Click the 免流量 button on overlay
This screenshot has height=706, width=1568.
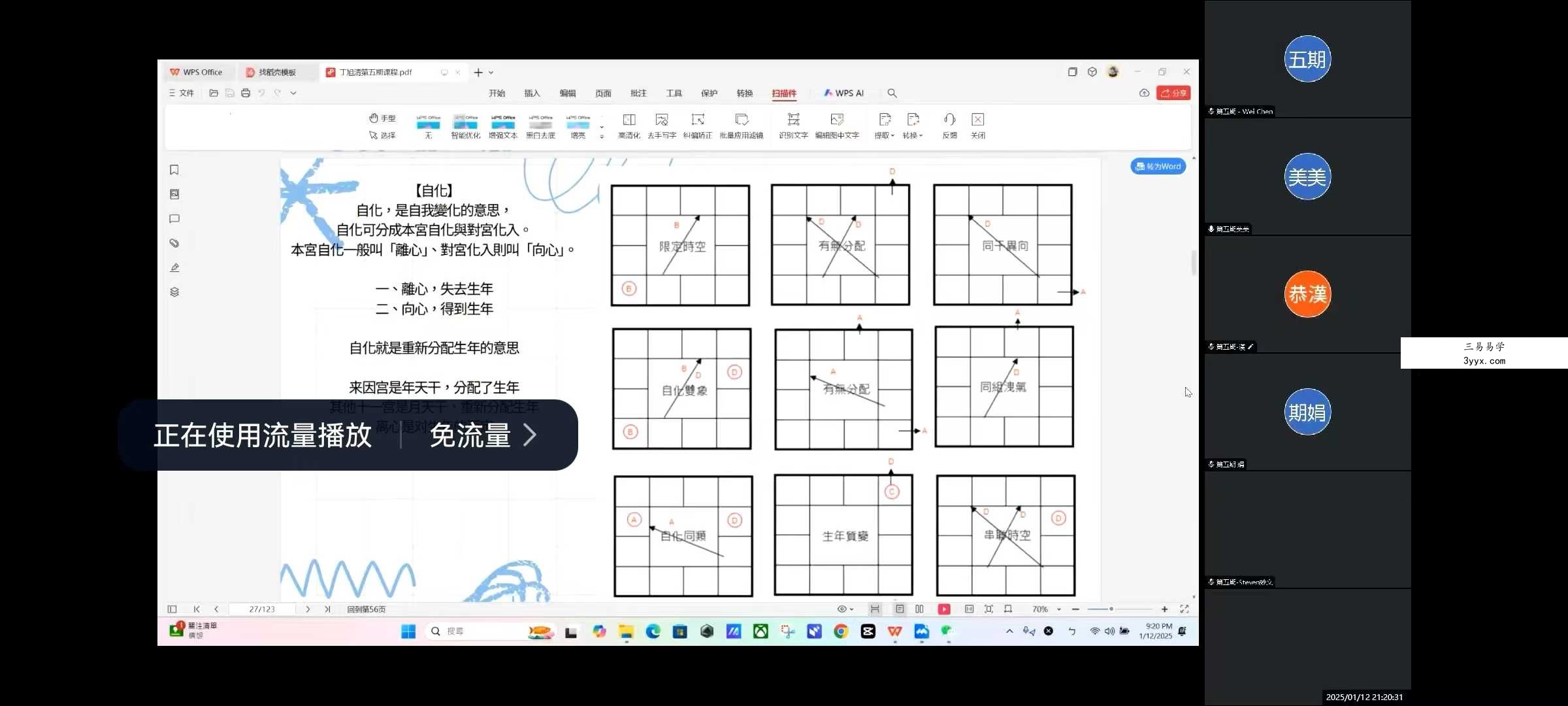tap(483, 435)
